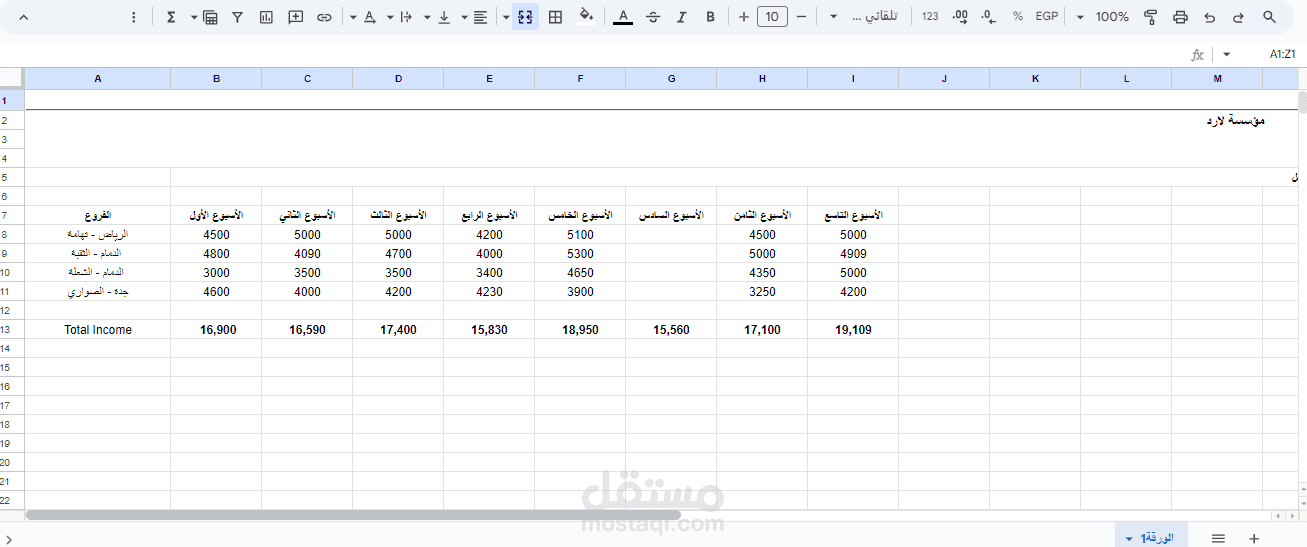
Task: Click the vertical scrollbar thumb
Action: coord(1303,102)
